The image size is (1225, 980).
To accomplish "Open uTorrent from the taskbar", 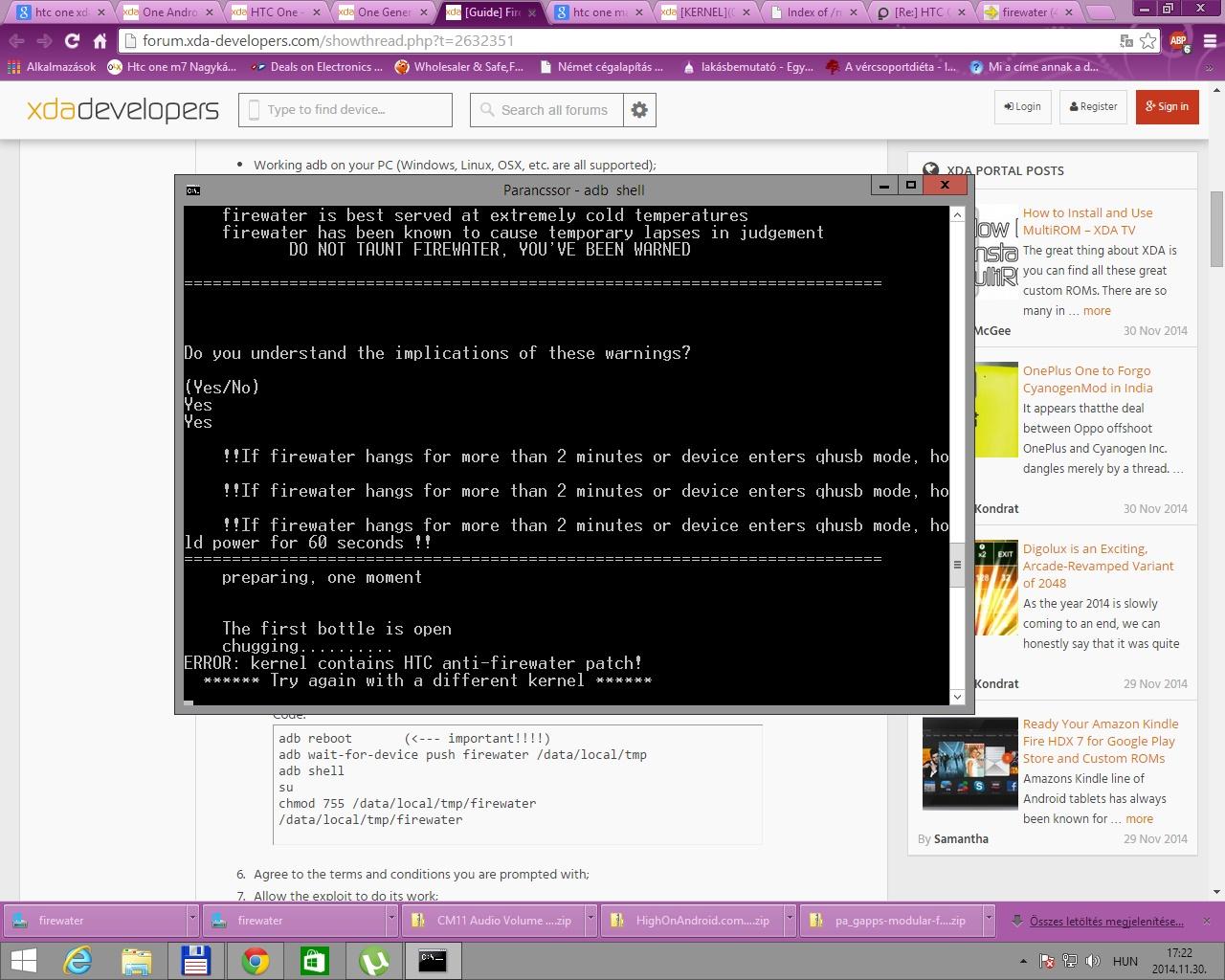I will (x=373, y=961).
